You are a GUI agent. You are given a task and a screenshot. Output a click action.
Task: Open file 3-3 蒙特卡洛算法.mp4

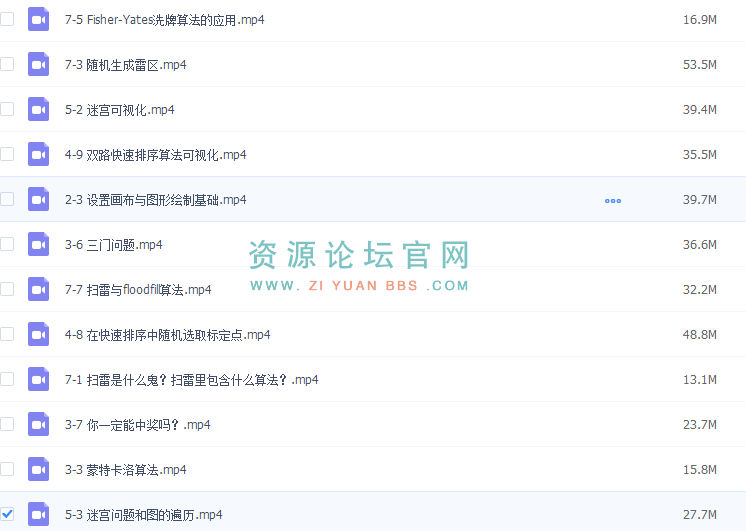[126, 470]
